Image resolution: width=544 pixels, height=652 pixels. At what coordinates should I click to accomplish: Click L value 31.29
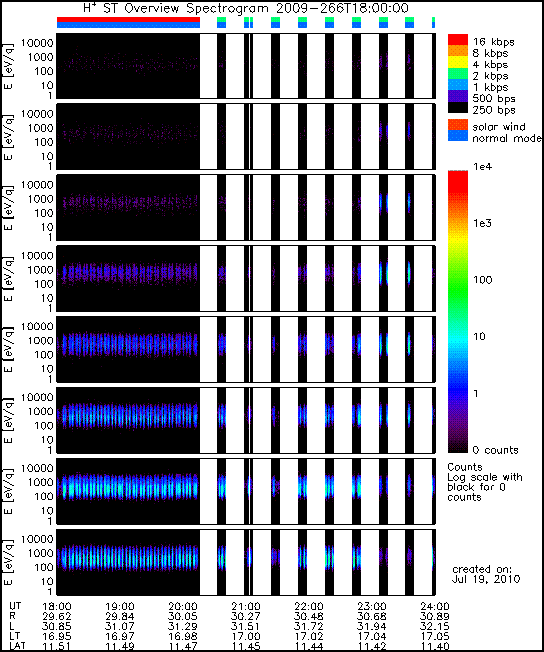(x=183, y=627)
